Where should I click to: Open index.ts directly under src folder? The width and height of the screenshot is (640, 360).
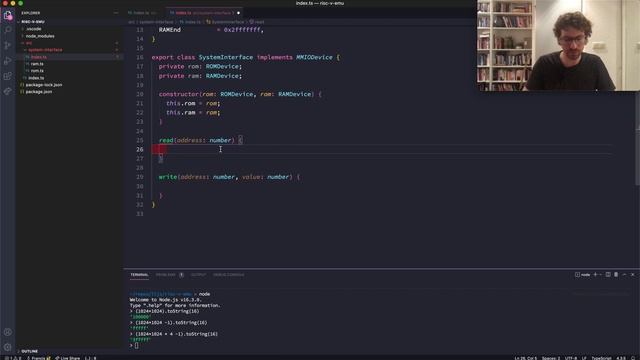click(36, 78)
